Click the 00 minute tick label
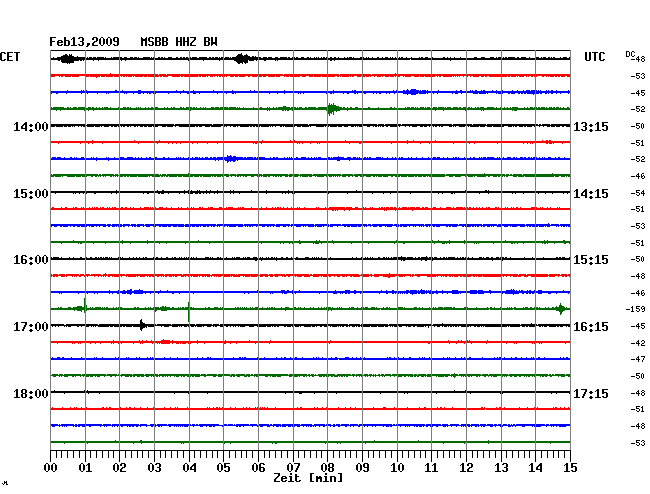 pyautogui.click(x=51, y=468)
